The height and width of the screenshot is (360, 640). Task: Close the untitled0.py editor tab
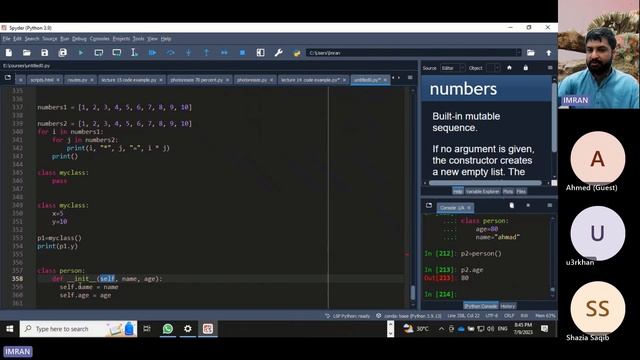click(385, 80)
